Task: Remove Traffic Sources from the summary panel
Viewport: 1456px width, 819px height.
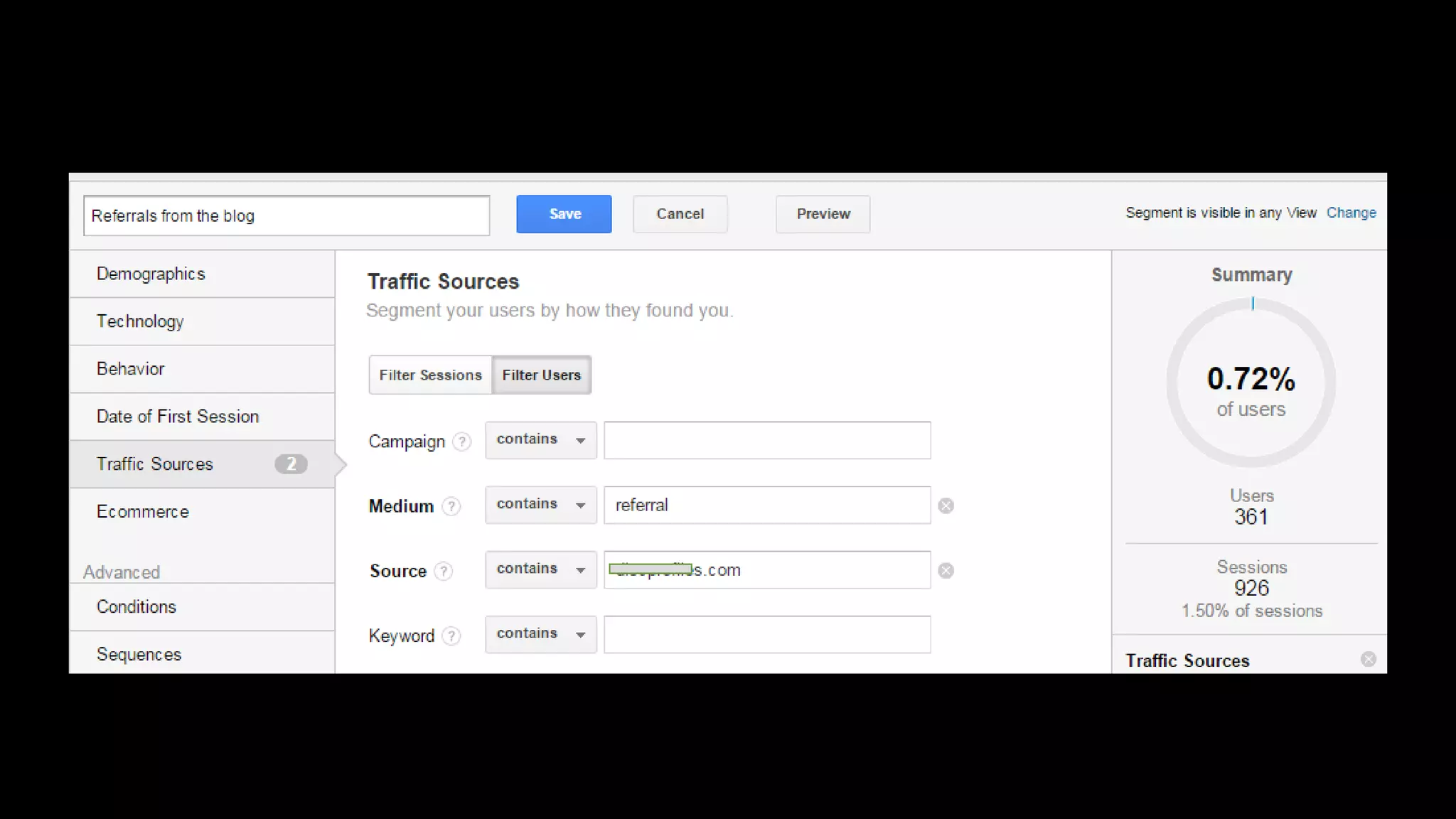Action: tap(1368, 659)
